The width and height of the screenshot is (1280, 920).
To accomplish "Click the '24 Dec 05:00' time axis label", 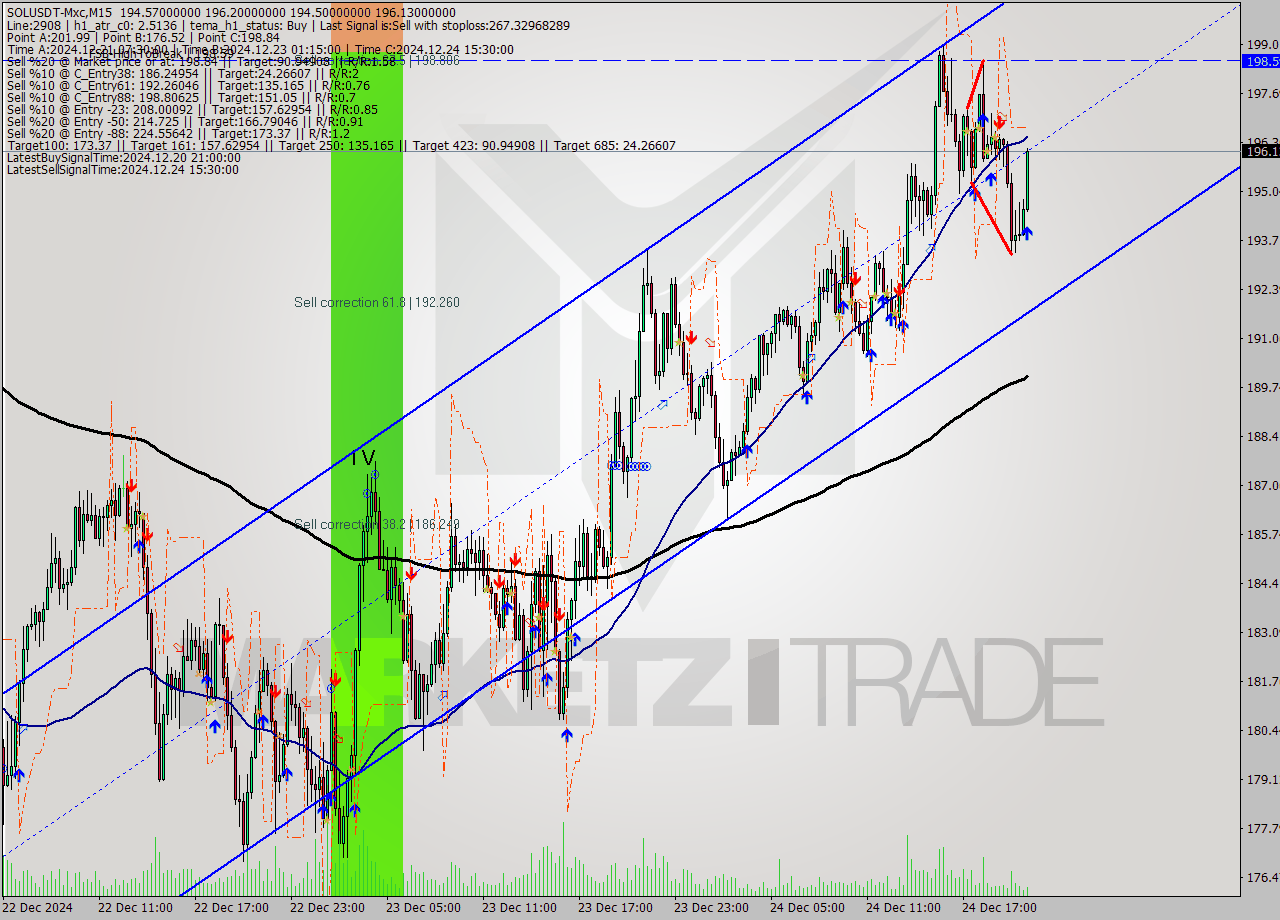I will pos(808,908).
